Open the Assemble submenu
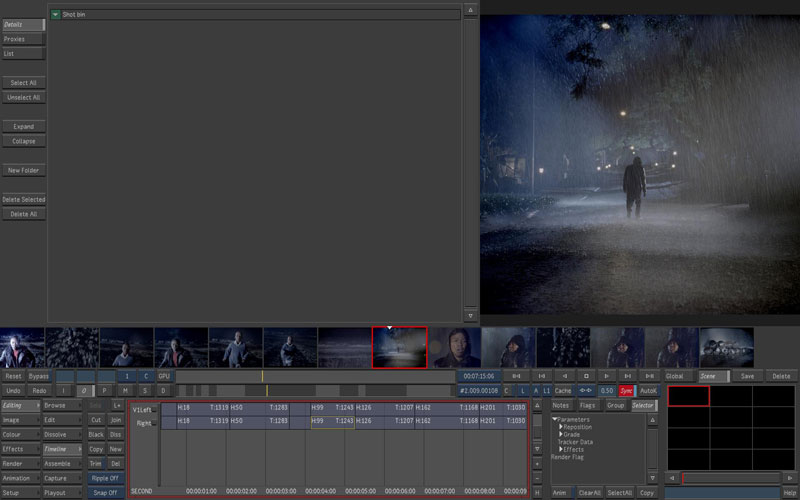800x500 pixels. pyautogui.click(x=62, y=464)
